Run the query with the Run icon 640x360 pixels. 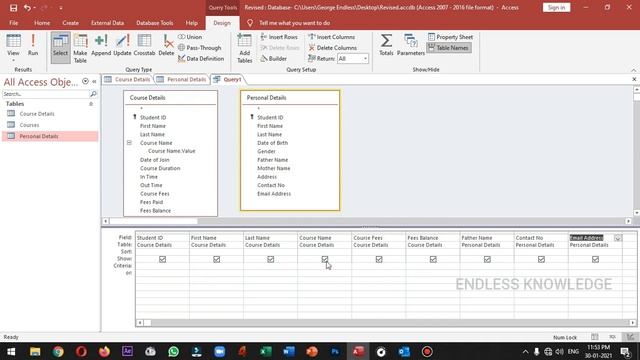coord(33,46)
